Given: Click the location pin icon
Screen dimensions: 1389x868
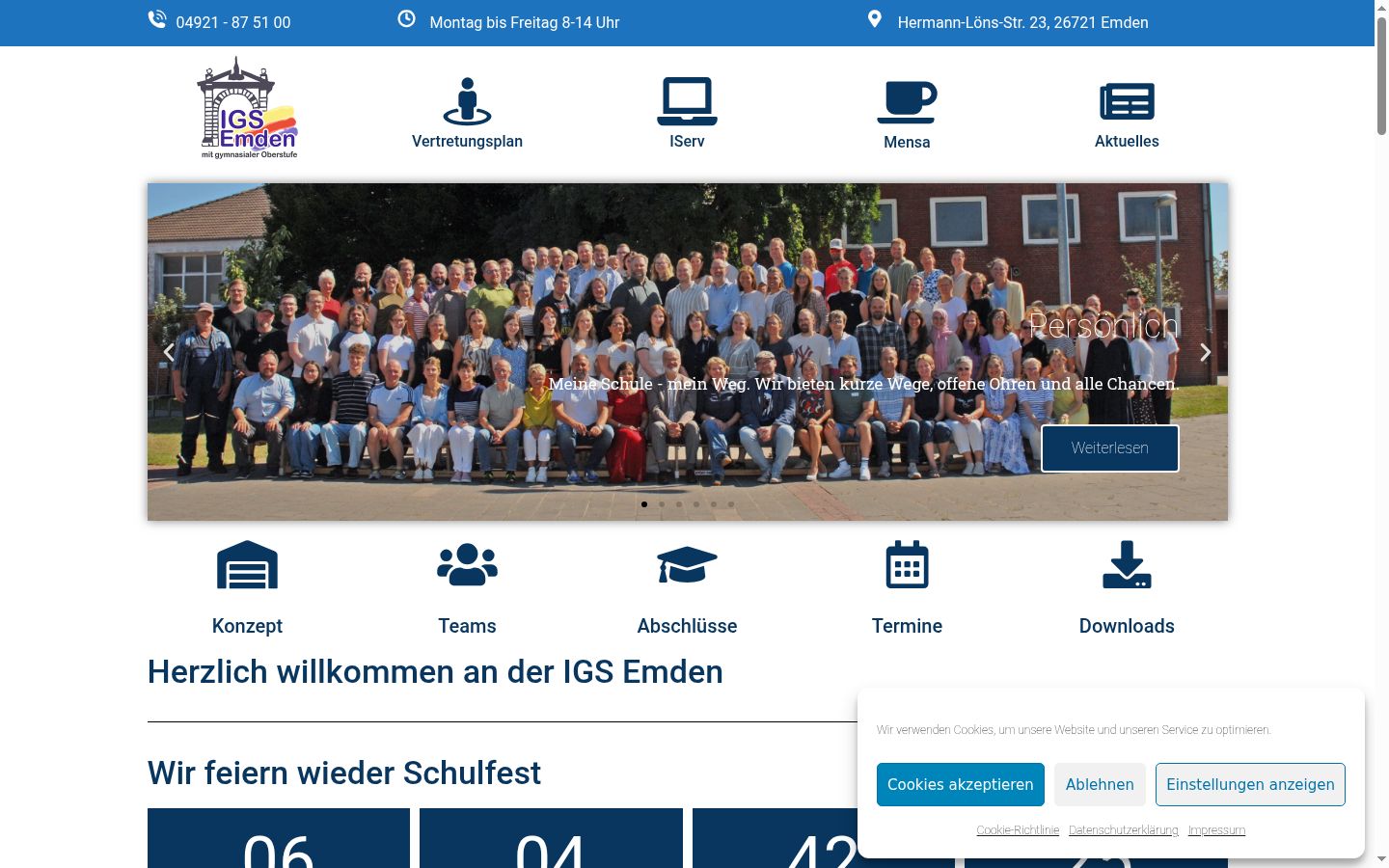Looking at the screenshot, I should click(x=875, y=19).
